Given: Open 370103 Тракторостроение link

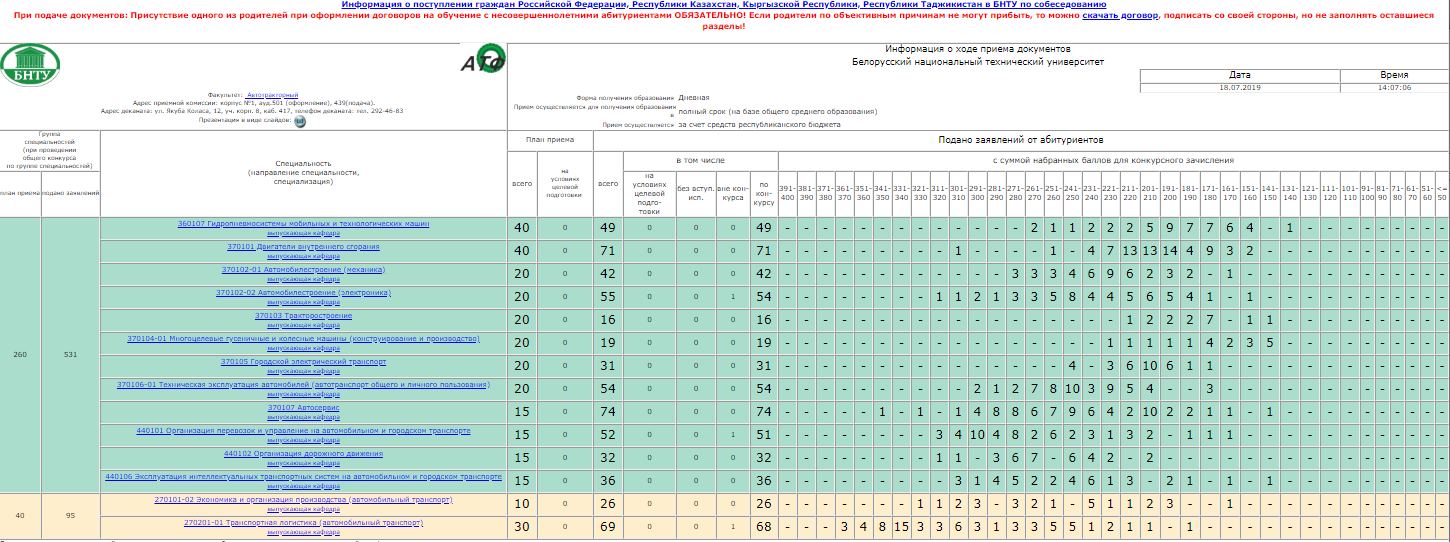Looking at the screenshot, I should (x=303, y=315).
